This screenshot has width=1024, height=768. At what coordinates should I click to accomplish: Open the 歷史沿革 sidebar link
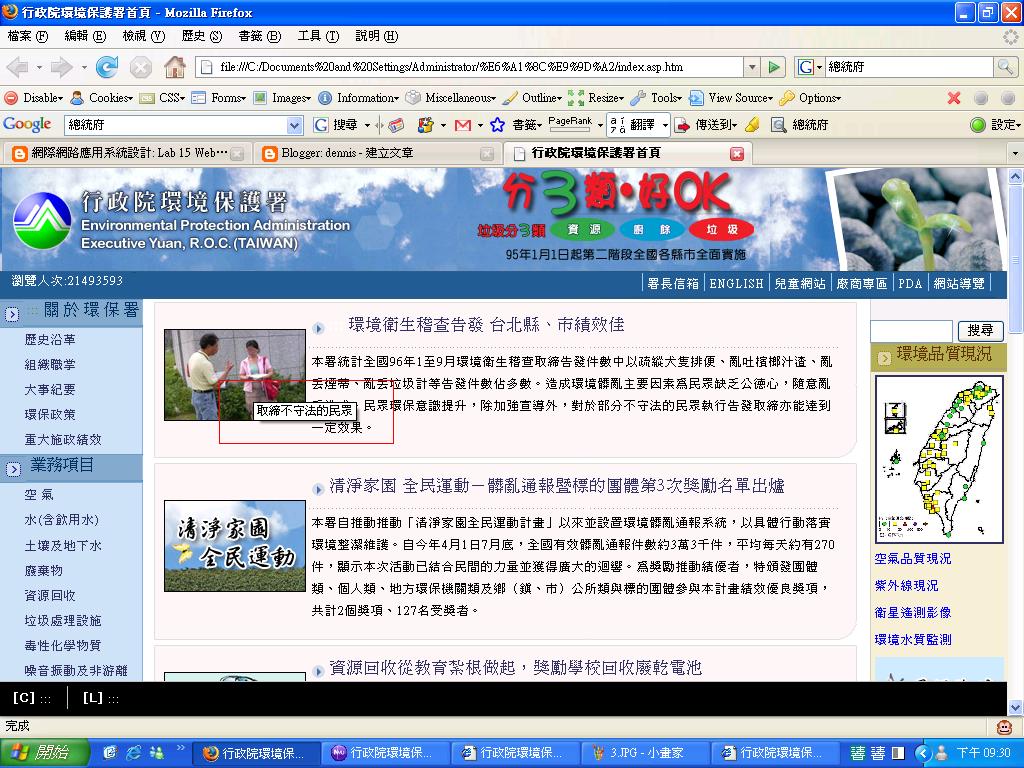[x=50, y=340]
